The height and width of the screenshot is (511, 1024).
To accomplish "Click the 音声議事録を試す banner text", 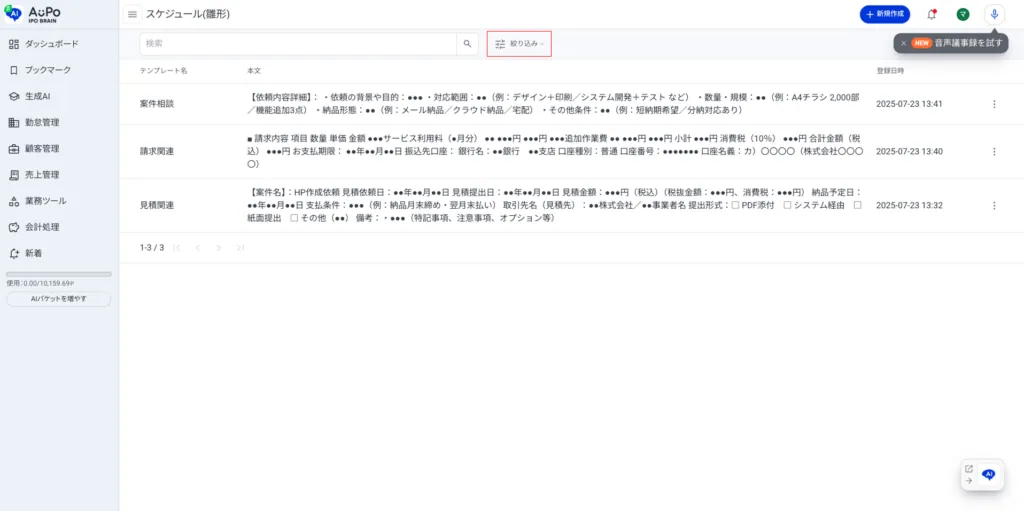I will coord(968,43).
